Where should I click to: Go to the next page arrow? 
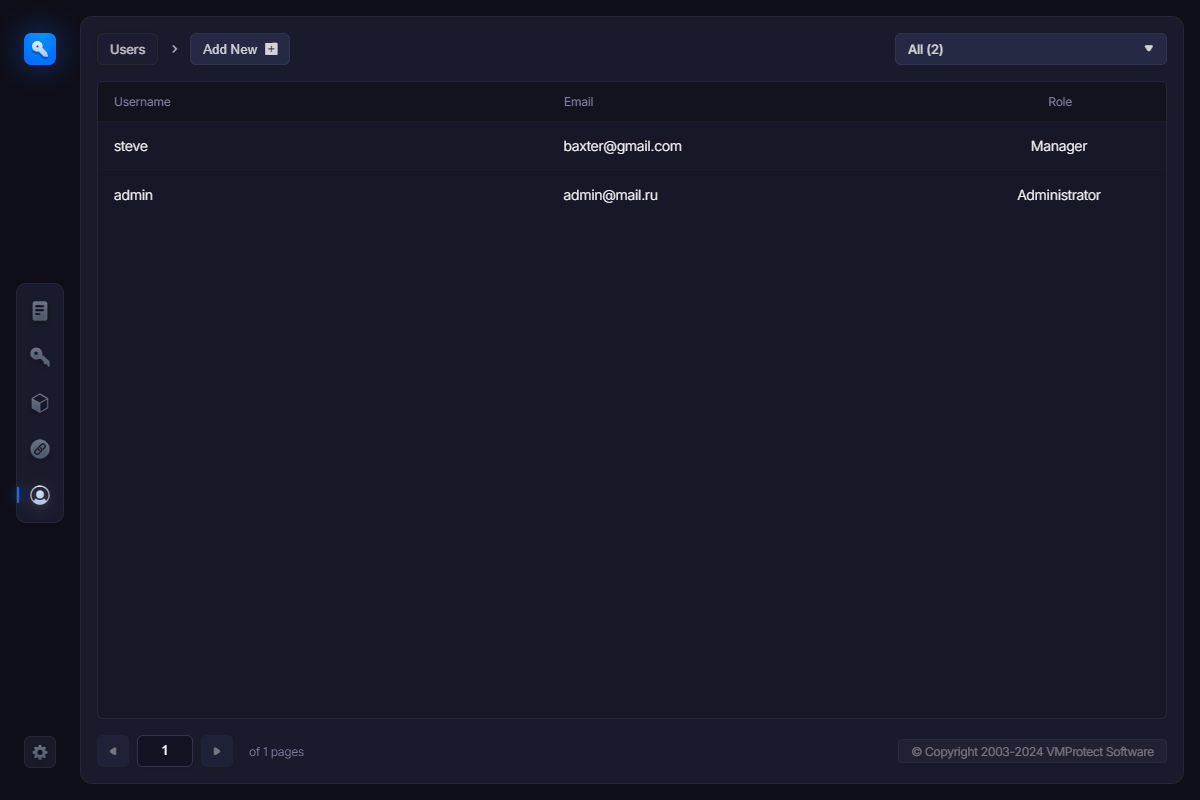coord(217,751)
